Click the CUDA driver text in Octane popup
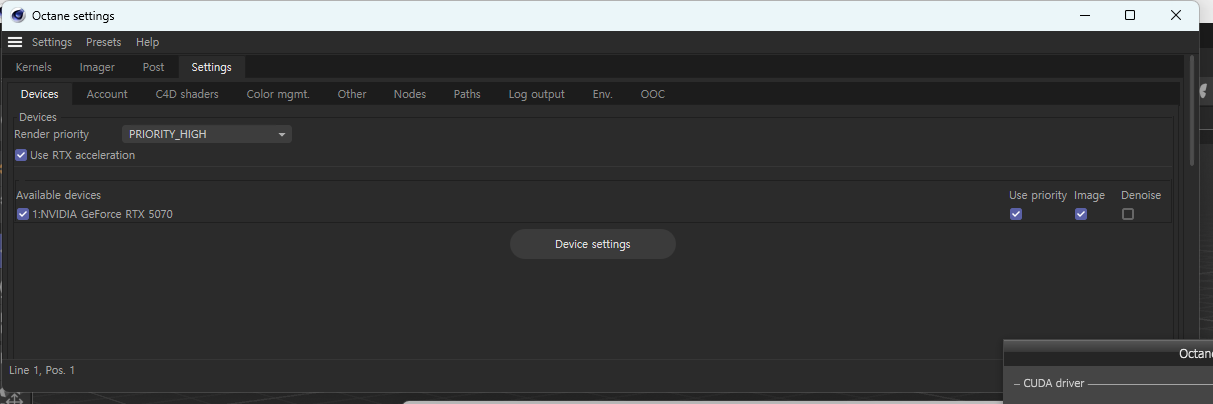 pos(1054,383)
